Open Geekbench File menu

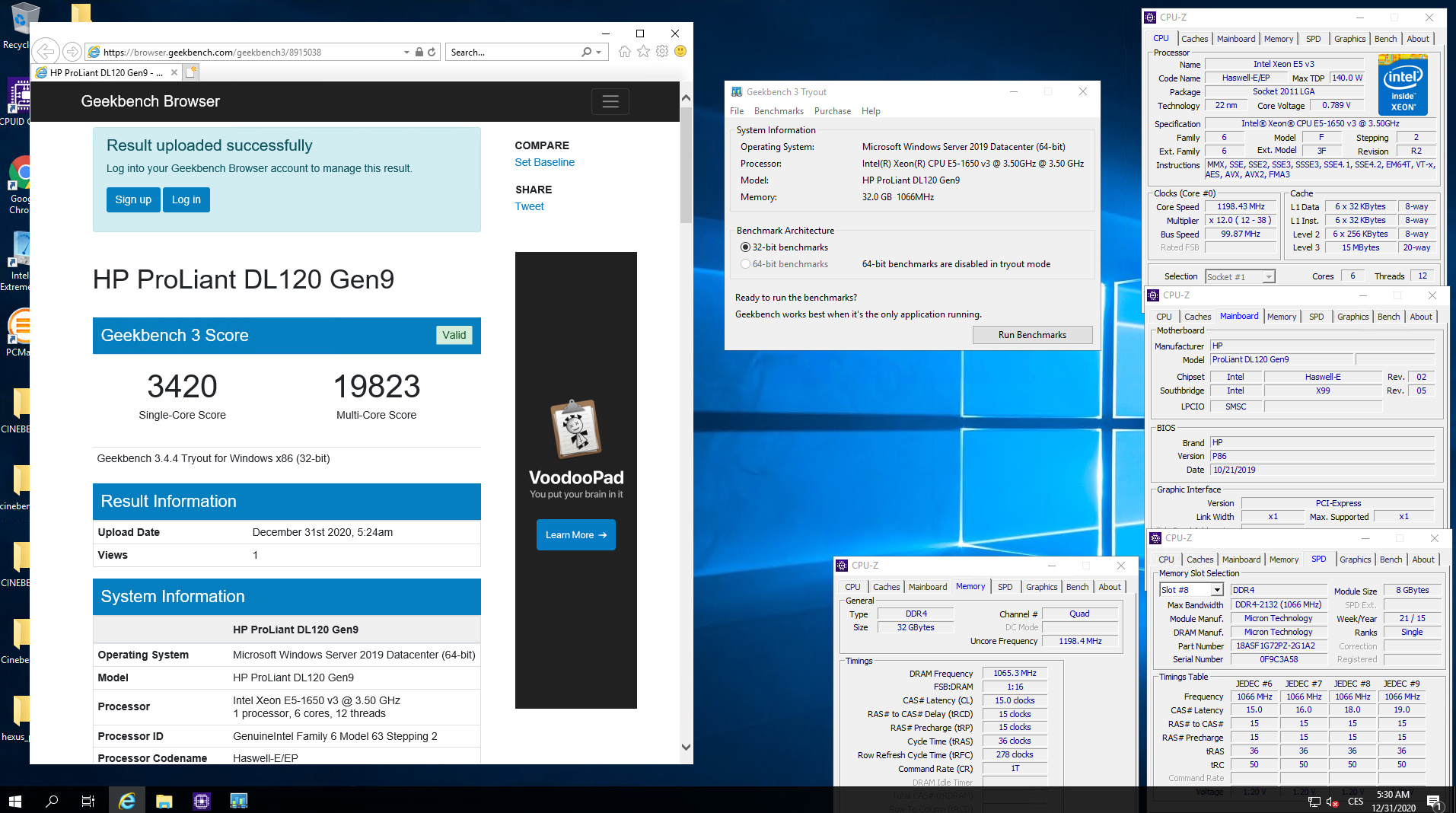click(x=737, y=111)
